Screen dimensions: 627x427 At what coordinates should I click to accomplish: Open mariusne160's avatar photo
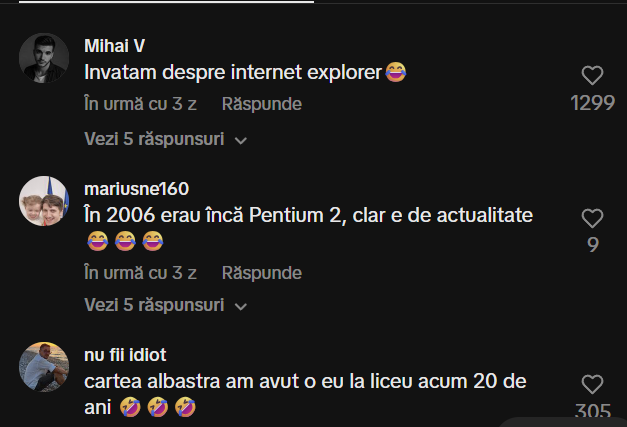pyautogui.click(x=44, y=201)
